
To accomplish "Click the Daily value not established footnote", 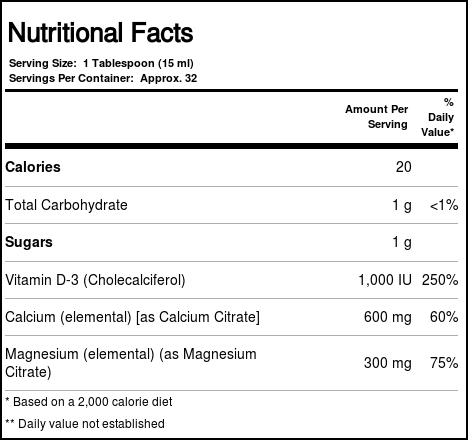I will click(85, 424).
